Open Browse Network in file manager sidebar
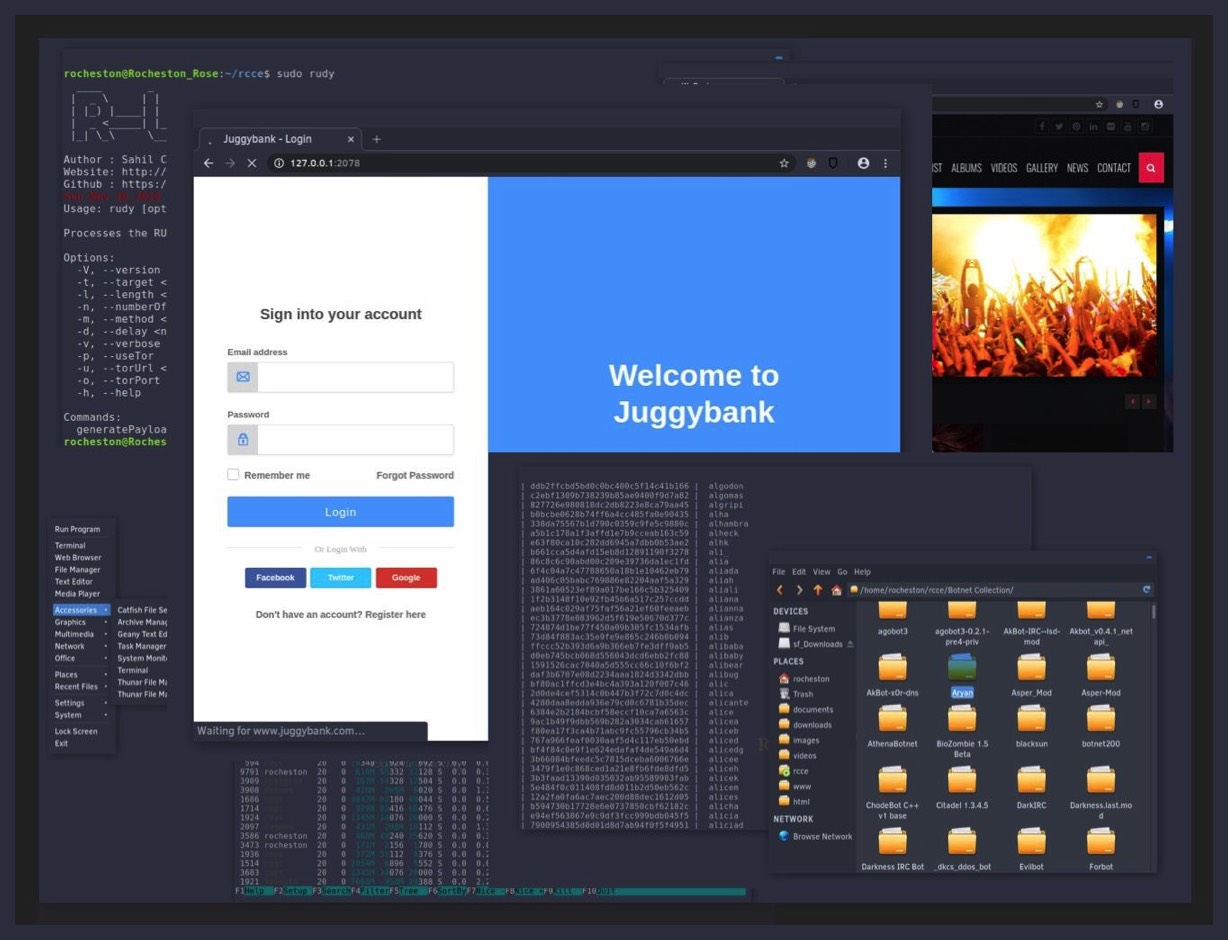The width and height of the screenshot is (1228, 940). 815,836
